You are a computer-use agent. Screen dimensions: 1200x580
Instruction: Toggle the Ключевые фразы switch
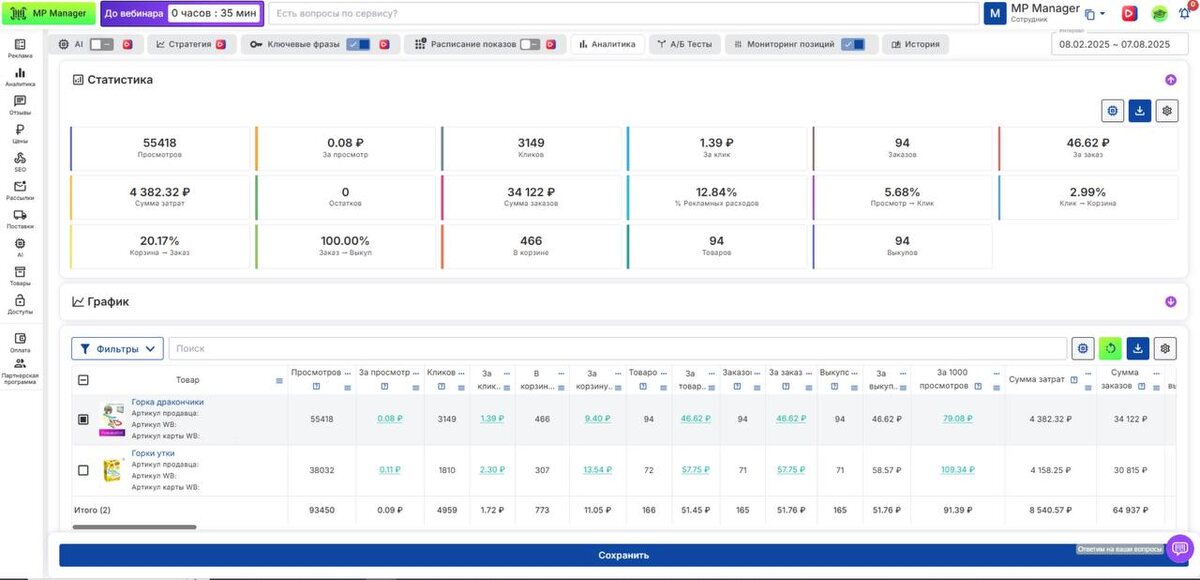(x=357, y=45)
